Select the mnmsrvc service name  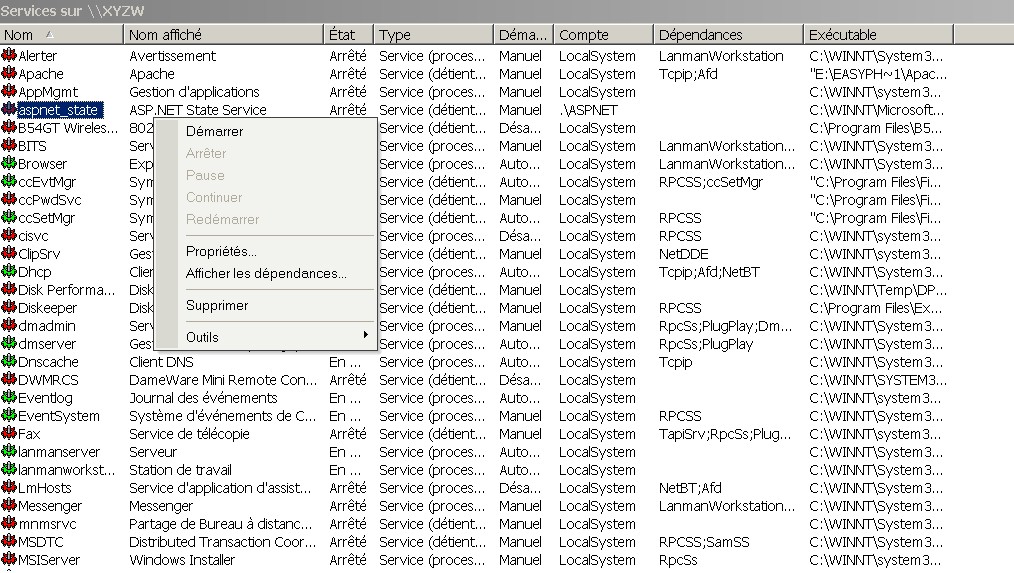point(47,524)
